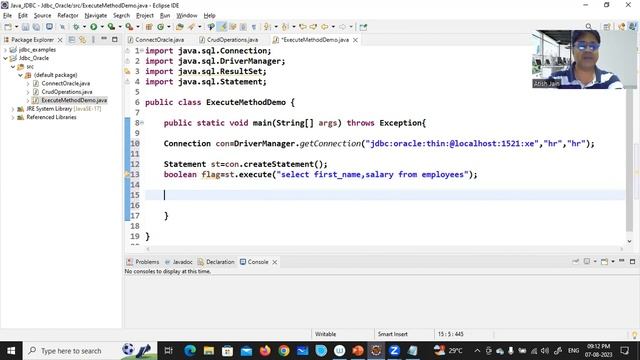Click the Save toolbar icon
This screenshot has width=640, height=360.
click(x=25, y=27)
